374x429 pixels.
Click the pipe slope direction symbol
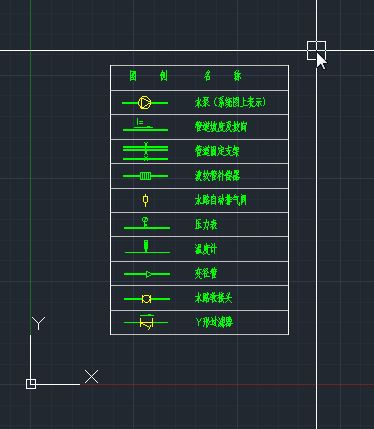click(145, 125)
